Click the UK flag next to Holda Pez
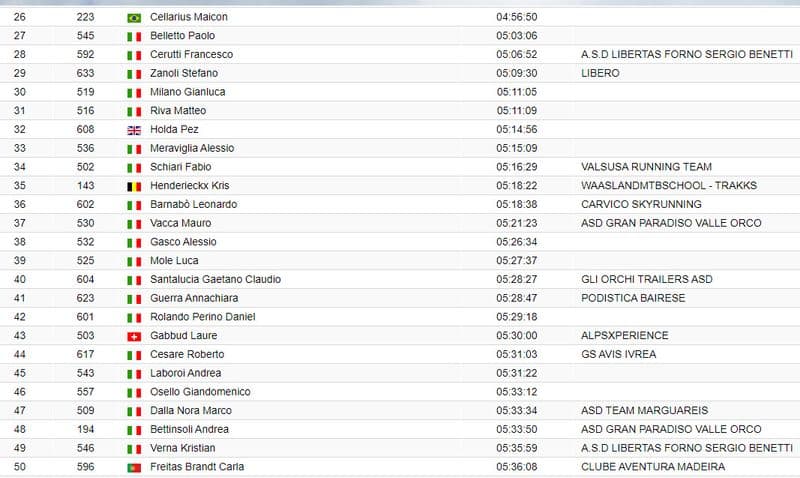 tap(133, 130)
